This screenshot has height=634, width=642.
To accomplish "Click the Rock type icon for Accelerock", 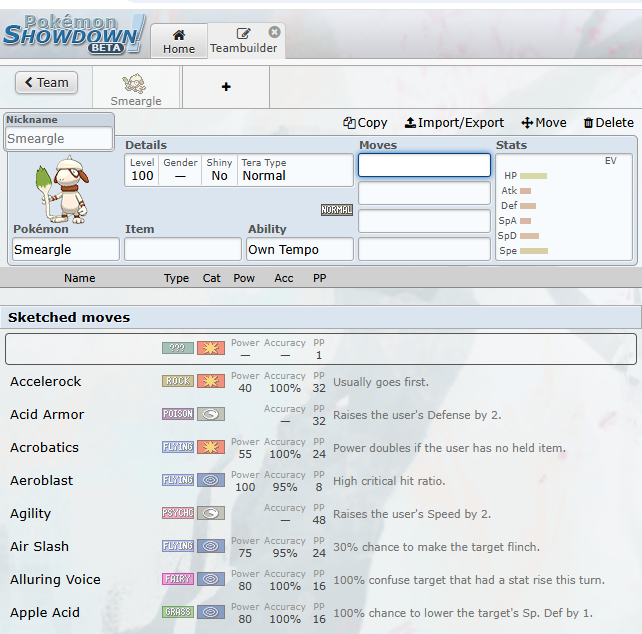I will [x=178, y=381].
